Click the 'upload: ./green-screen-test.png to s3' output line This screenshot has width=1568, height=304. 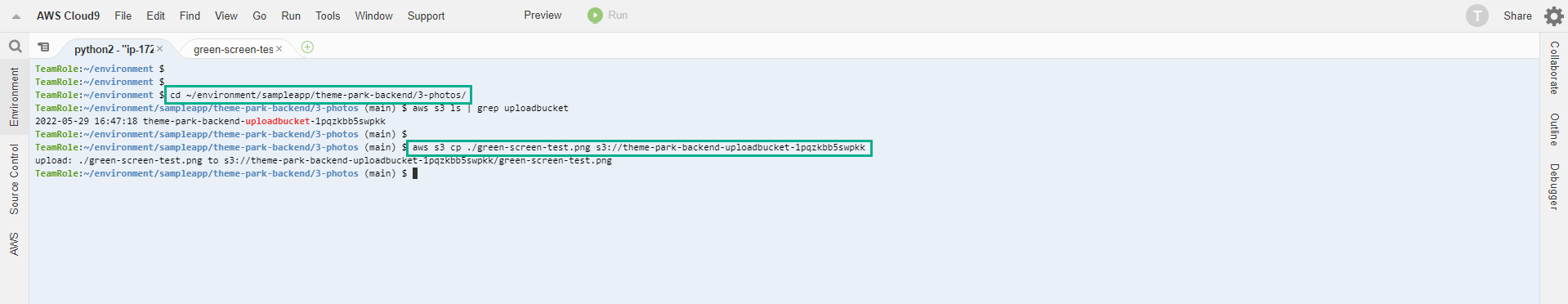pyautogui.click(x=324, y=160)
